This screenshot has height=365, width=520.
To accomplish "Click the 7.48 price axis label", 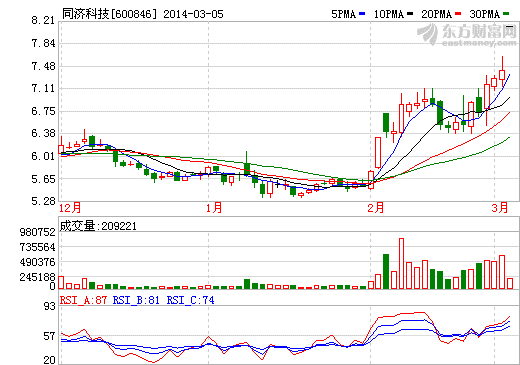I will (x=43, y=66).
